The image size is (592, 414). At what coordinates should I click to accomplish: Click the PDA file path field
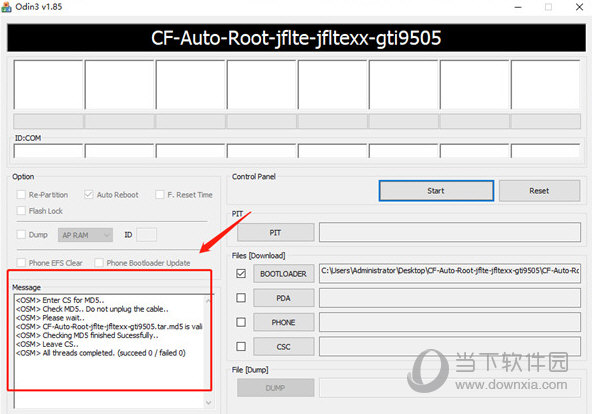450,298
